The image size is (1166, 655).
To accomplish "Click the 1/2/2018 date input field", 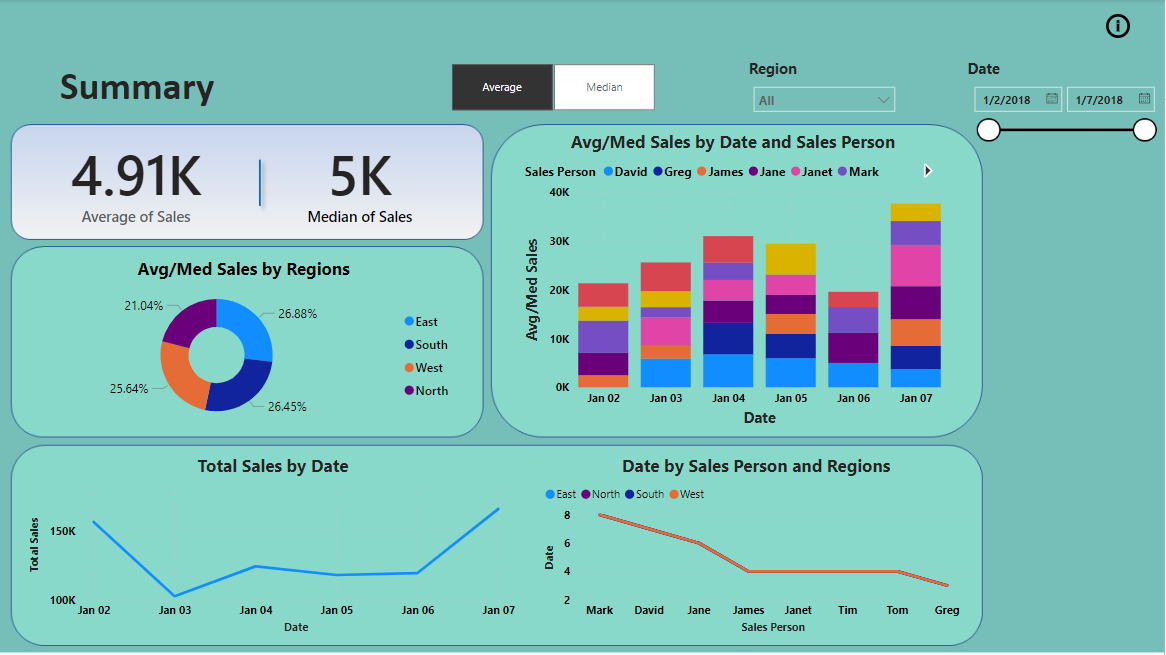I will [1008, 99].
